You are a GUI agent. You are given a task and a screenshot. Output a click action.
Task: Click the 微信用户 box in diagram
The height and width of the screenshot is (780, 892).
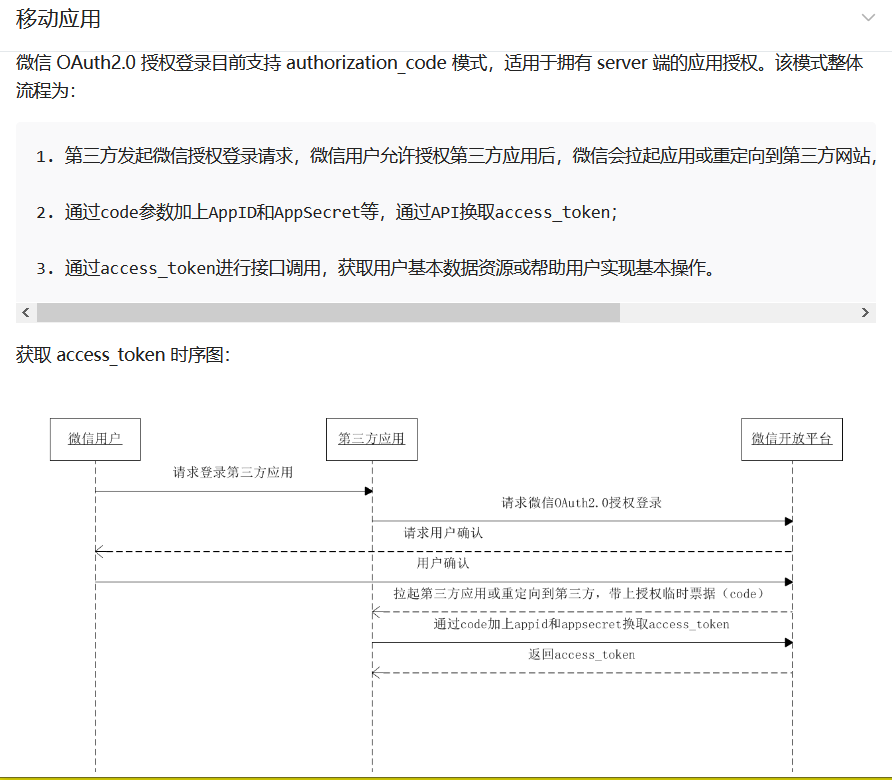pyautogui.click(x=95, y=439)
